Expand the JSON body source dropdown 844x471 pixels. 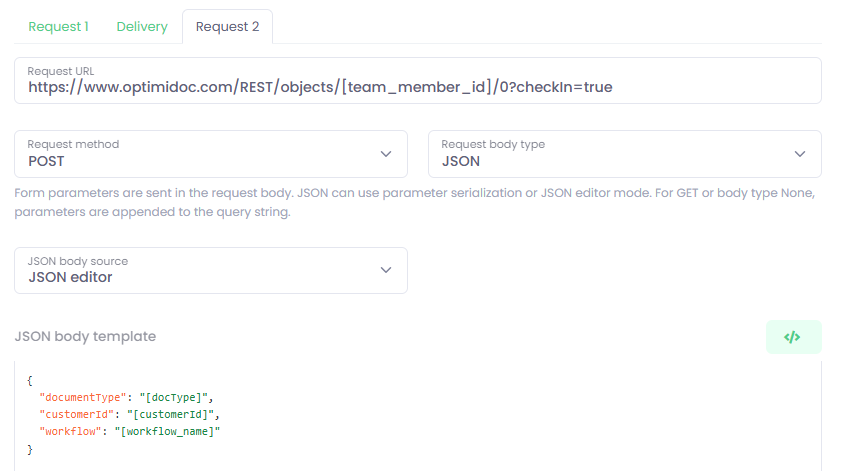[210, 270]
